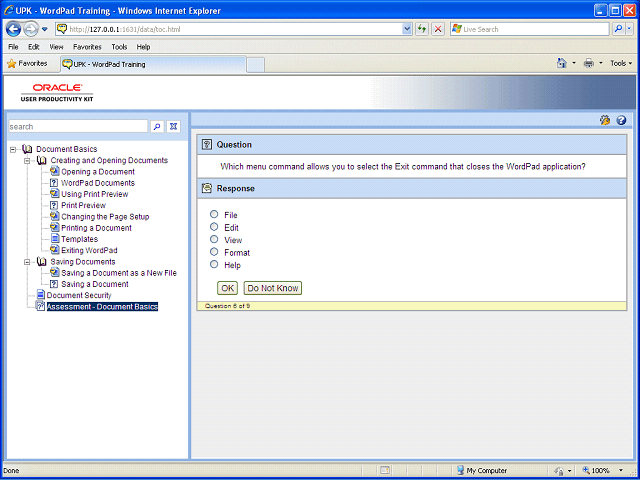Click the Templates document icon

[x=55, y=239]
